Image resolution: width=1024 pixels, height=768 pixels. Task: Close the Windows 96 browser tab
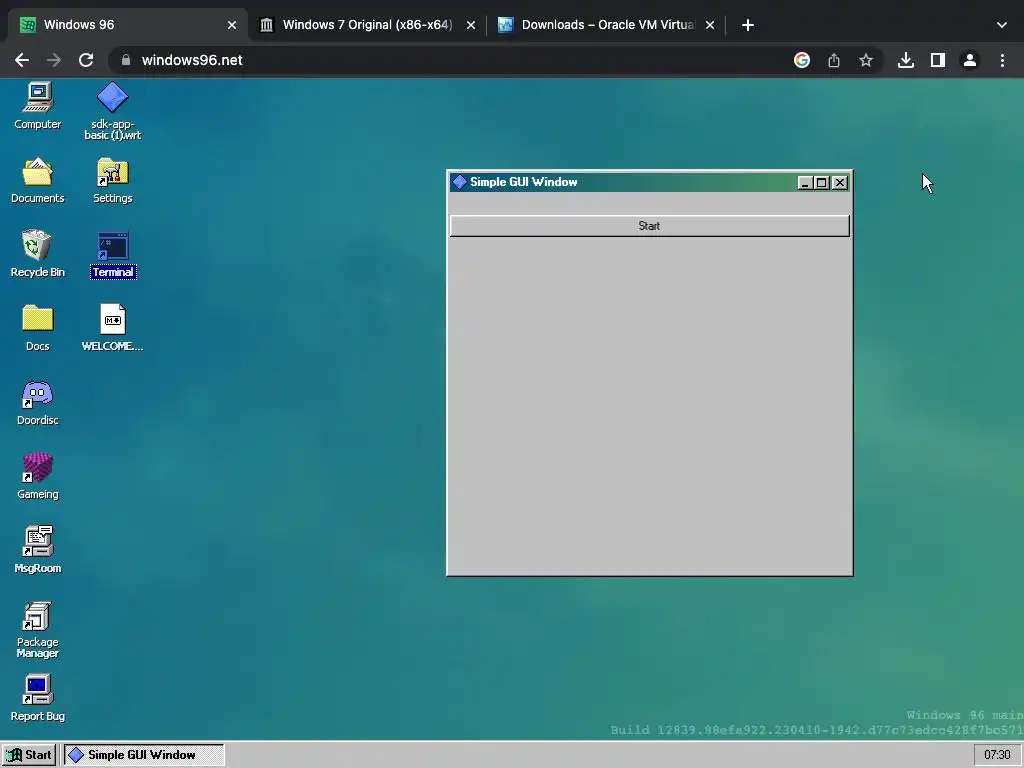point(232,25)
